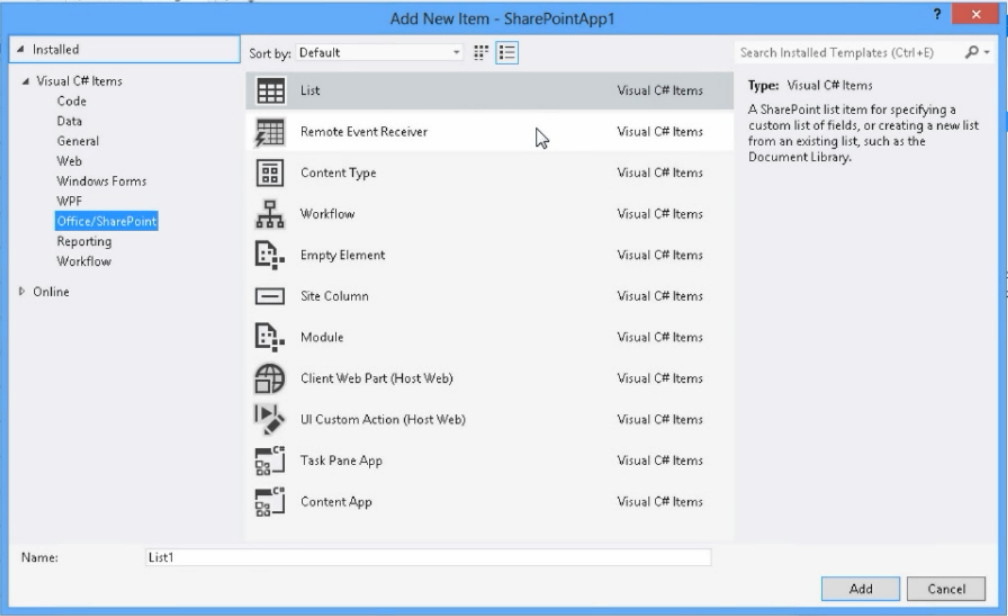The width and height of the screenshot is (1008, 616).
Task: Select the Office/SharePoint category
Action: (107, 221)
